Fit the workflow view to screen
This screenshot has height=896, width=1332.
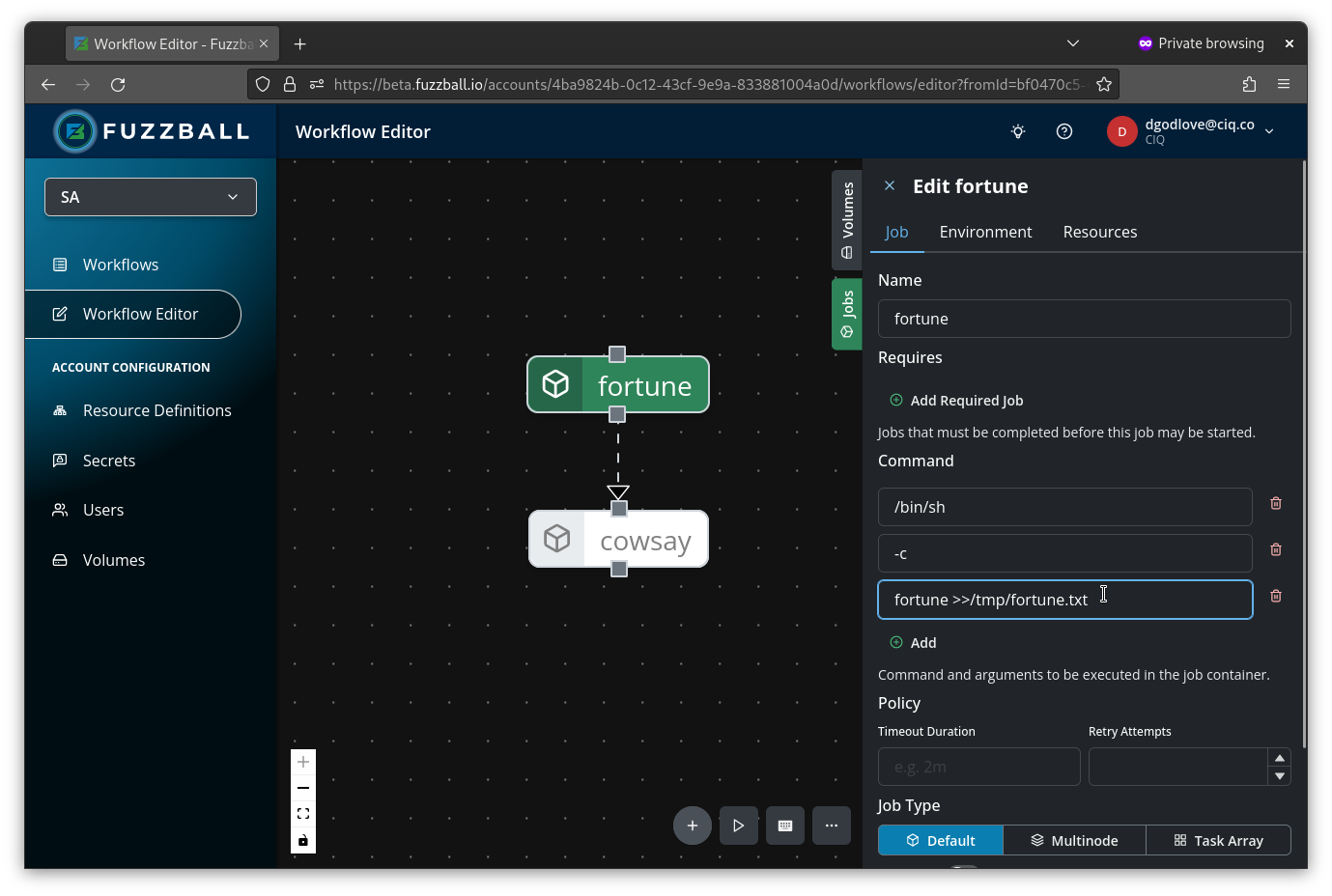[303, 814]
